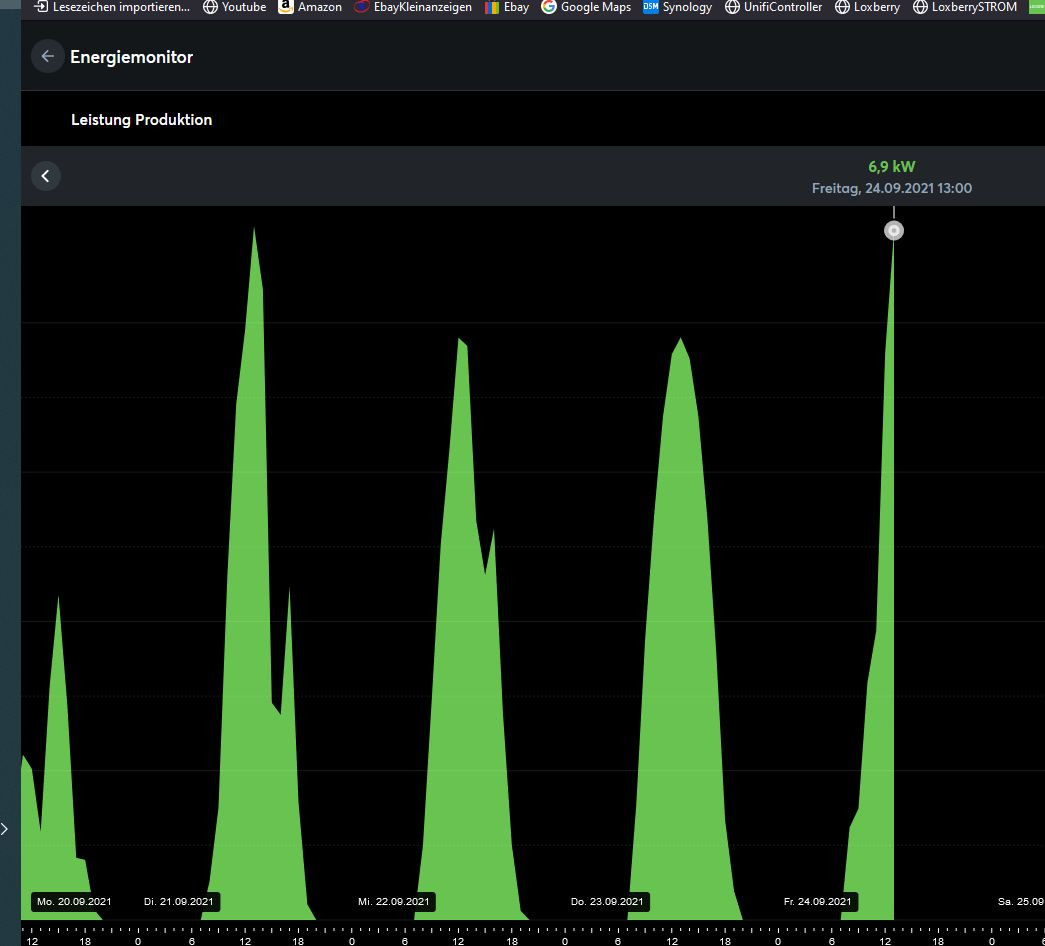The image size is (1045, 946).
Task: Open the EbayKleinanzeigen bookmark
Action: point(412,7)
